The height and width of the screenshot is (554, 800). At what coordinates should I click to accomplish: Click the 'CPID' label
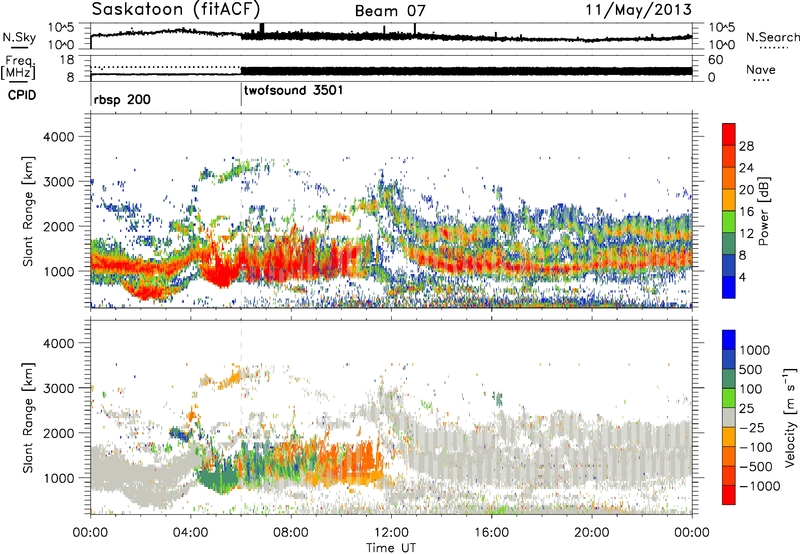pos(22,95)
